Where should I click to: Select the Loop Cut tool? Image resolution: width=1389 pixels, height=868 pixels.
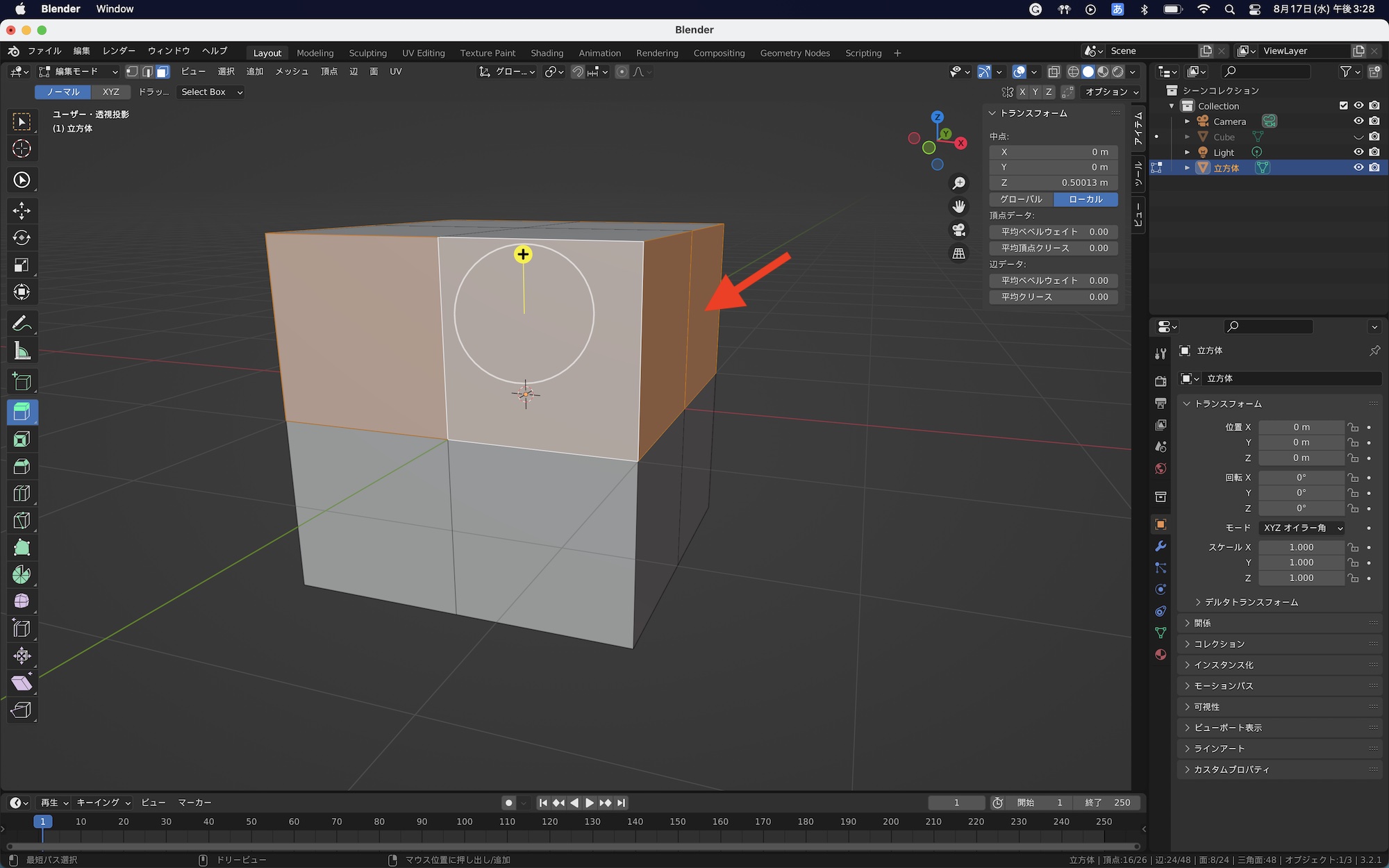pyautogui.click(x=22, y=494)
